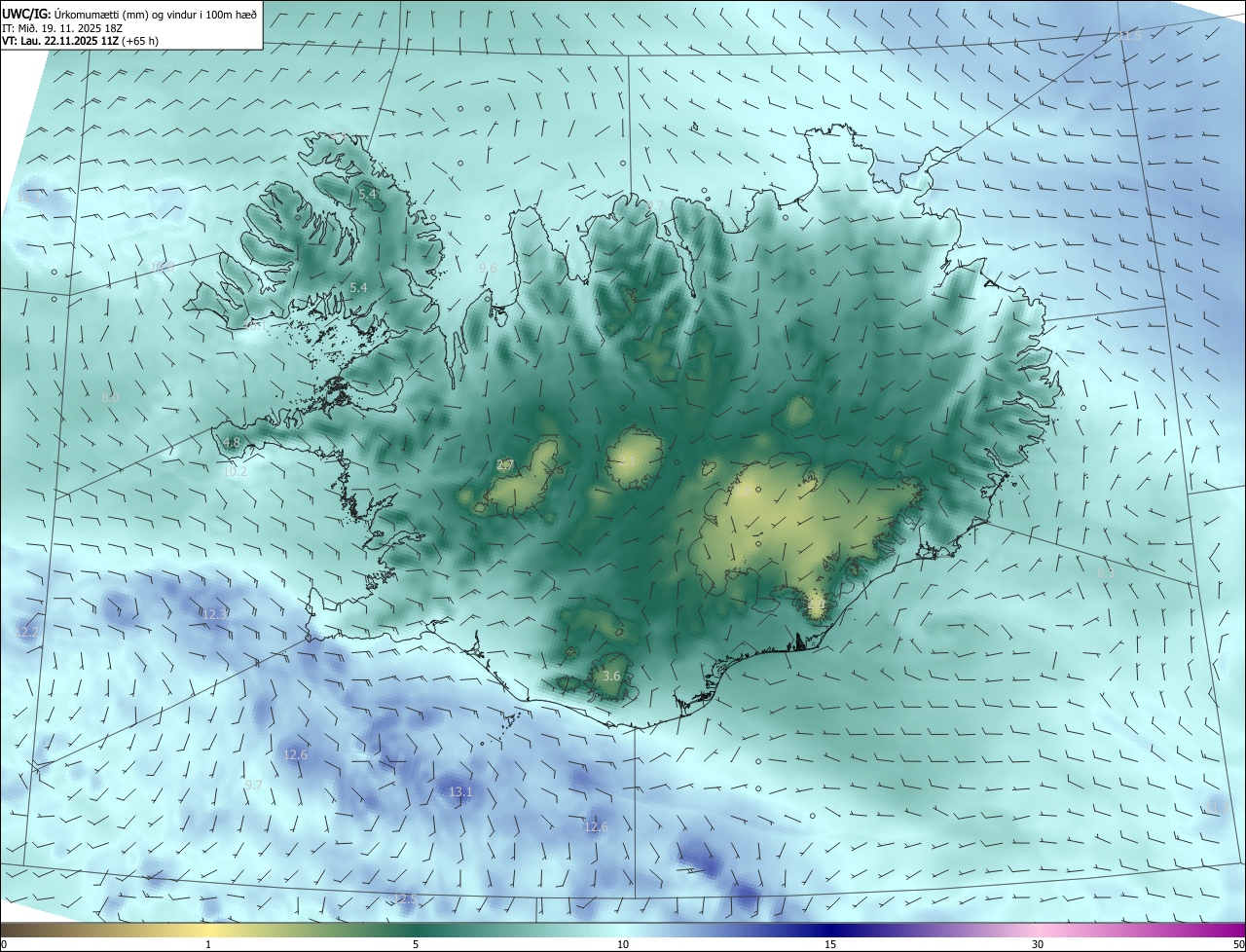
Task: Click the 12.5 value label over the sea
Action: (406, 897)
